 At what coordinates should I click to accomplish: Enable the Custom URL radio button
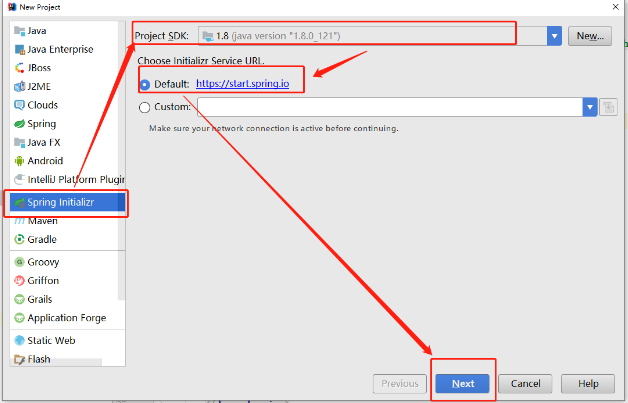coord(145,107)
